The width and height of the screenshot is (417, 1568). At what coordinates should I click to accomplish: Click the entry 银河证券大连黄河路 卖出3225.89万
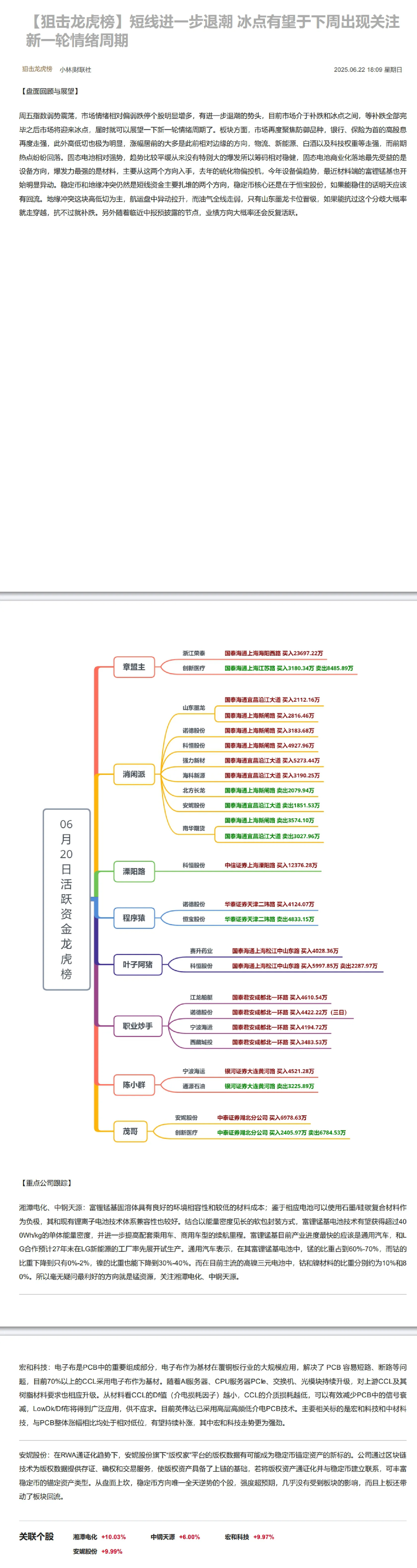click(x=269, y=1086)
